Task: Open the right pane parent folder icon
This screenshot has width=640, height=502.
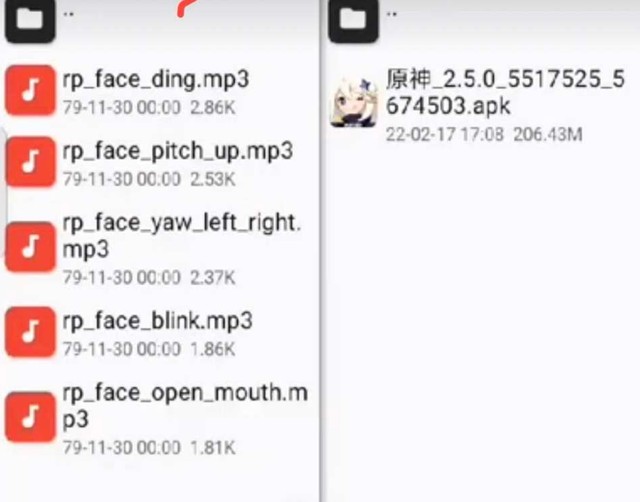Action: (353, 19)
